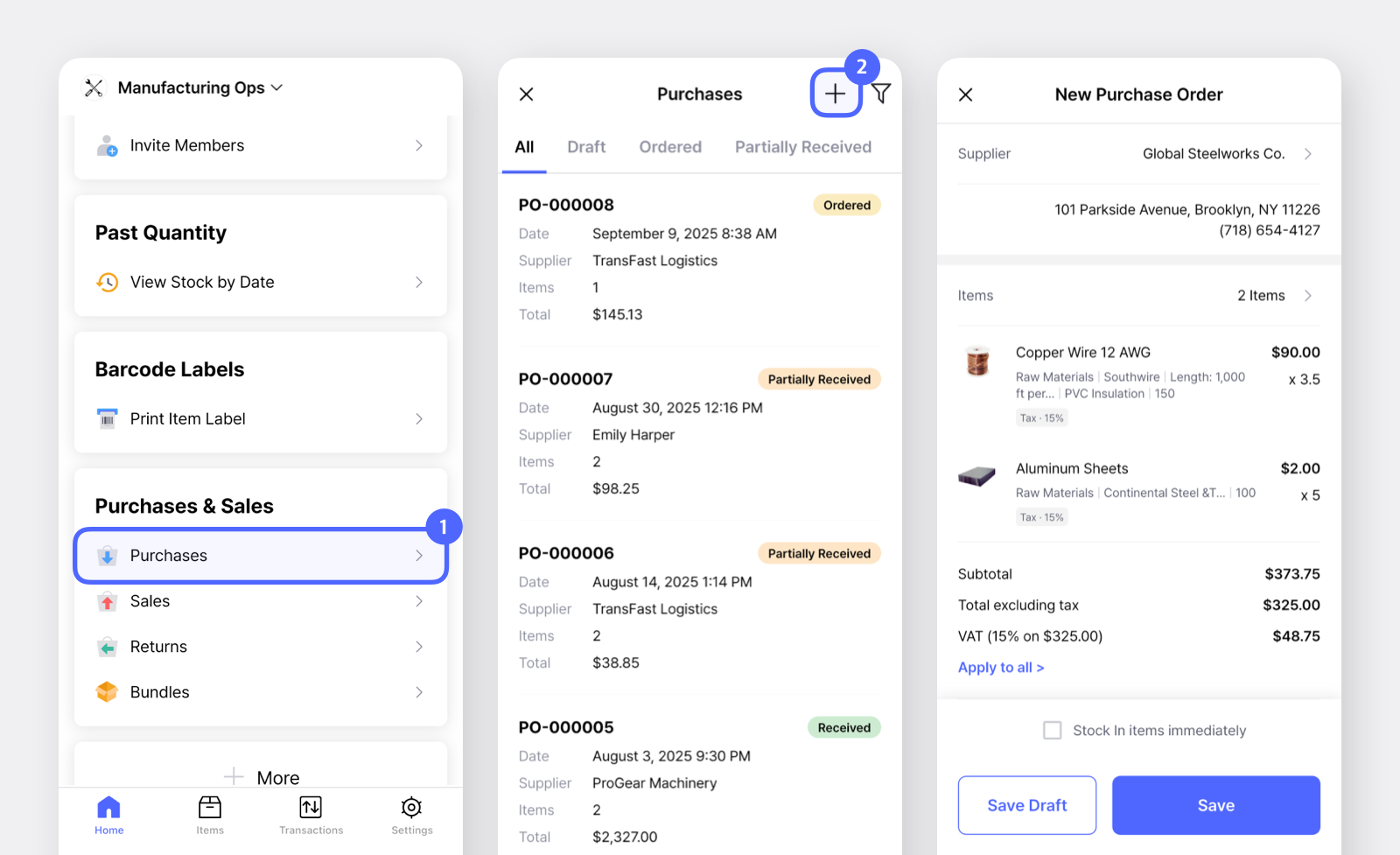Viewport: 1400px width, 855px height.
Task: Select the barcode icon next to Print Item Label
Action: 106,419
